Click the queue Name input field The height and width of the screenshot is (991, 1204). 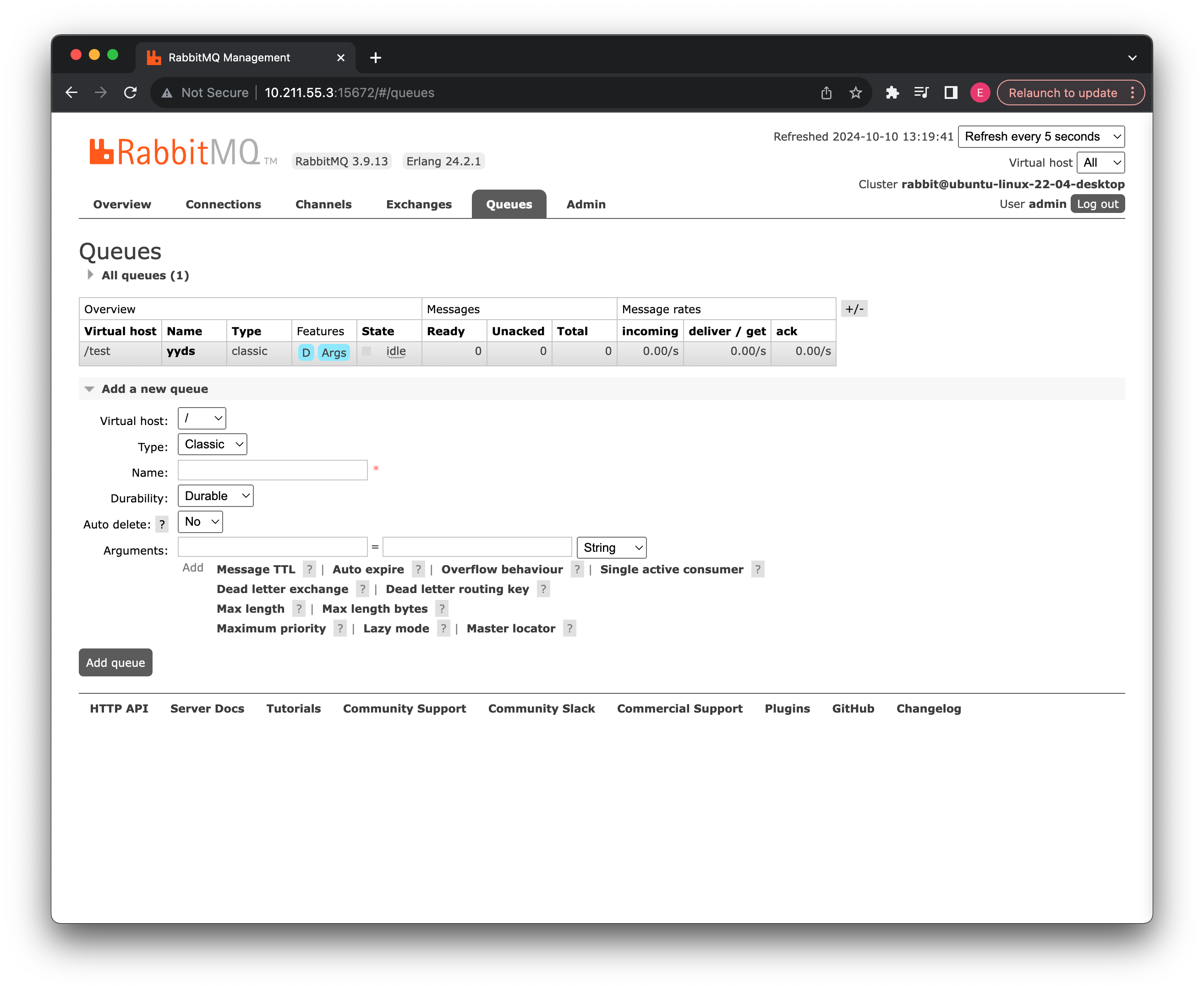[x=273, y=469]
